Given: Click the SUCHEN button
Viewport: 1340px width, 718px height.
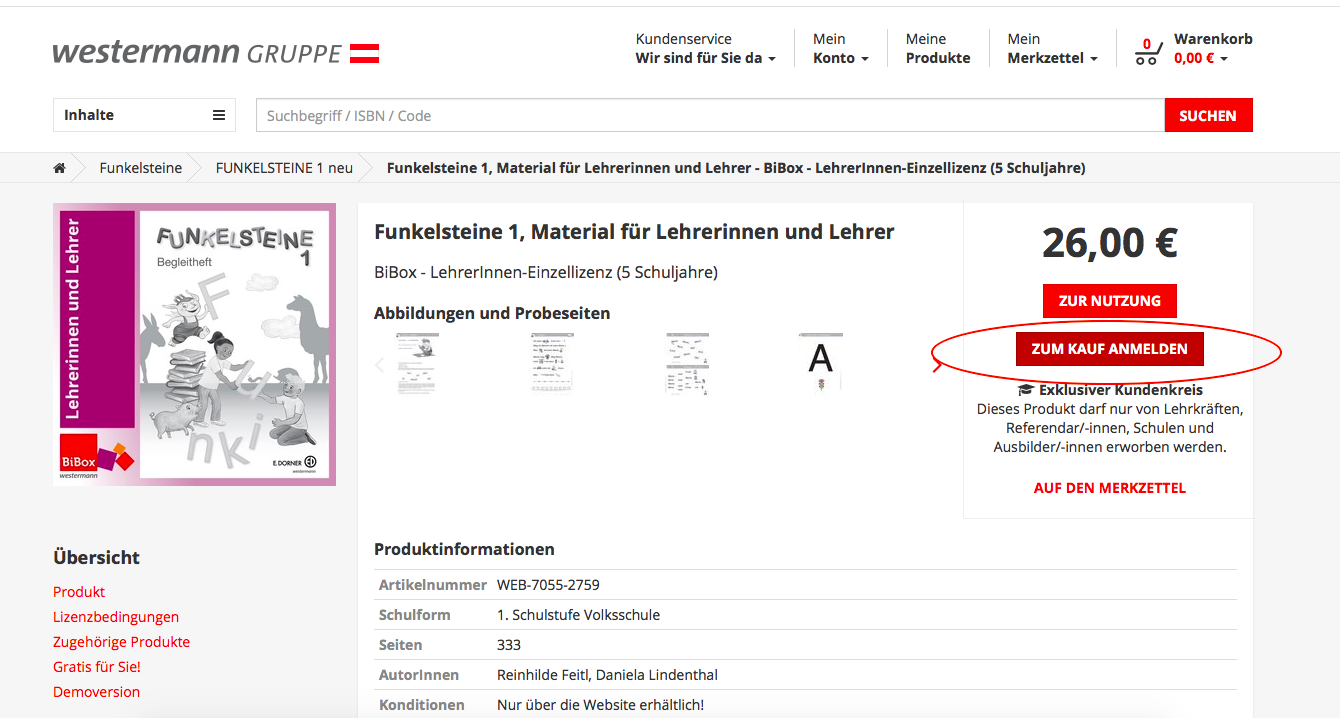Looking at the screenshot, I should tap(1208, 115).
